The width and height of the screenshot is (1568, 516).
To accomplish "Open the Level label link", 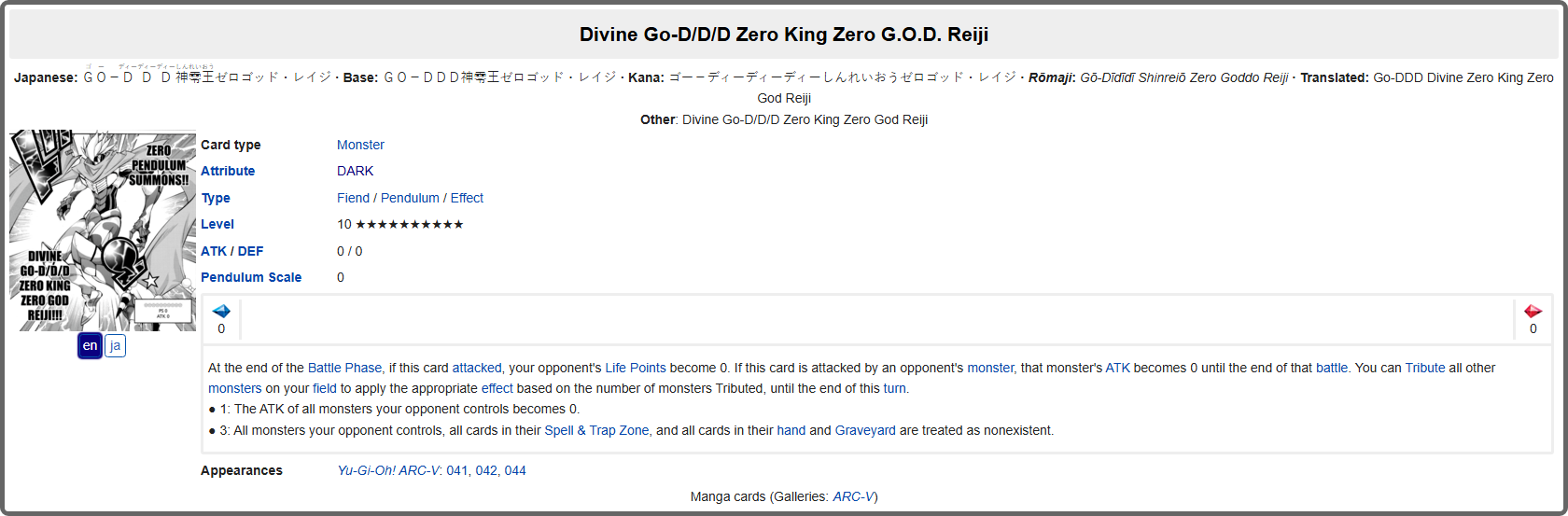I will coord(217,224).
